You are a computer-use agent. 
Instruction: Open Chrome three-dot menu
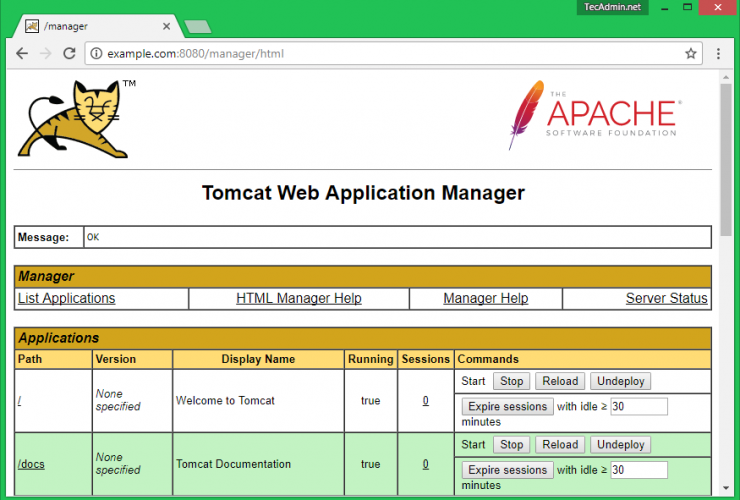718,53
